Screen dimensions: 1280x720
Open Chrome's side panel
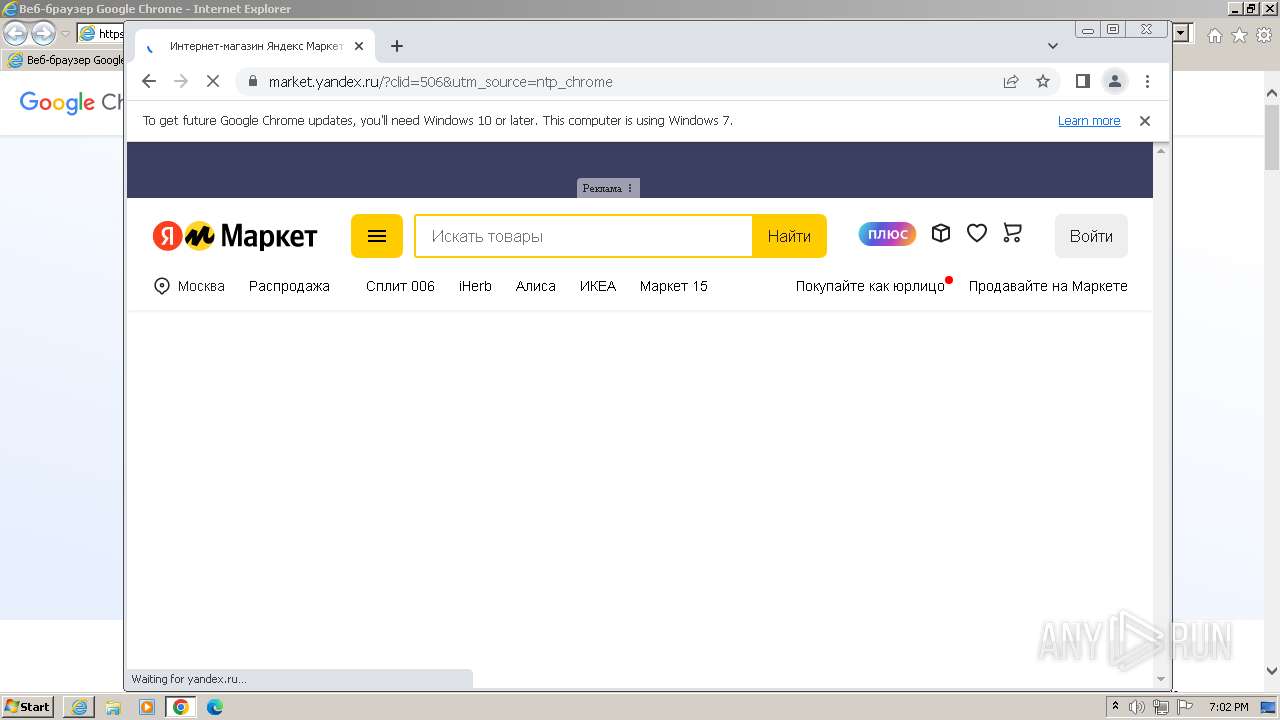(1082, 82)
